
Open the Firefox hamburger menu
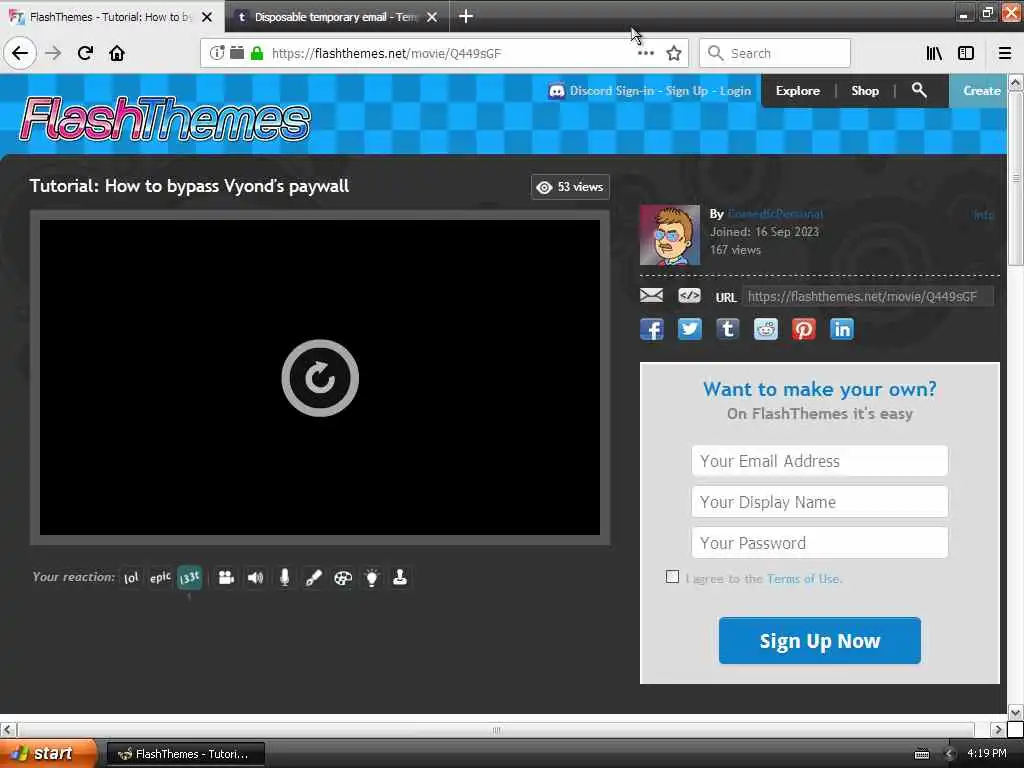(x=1005, y=53)
